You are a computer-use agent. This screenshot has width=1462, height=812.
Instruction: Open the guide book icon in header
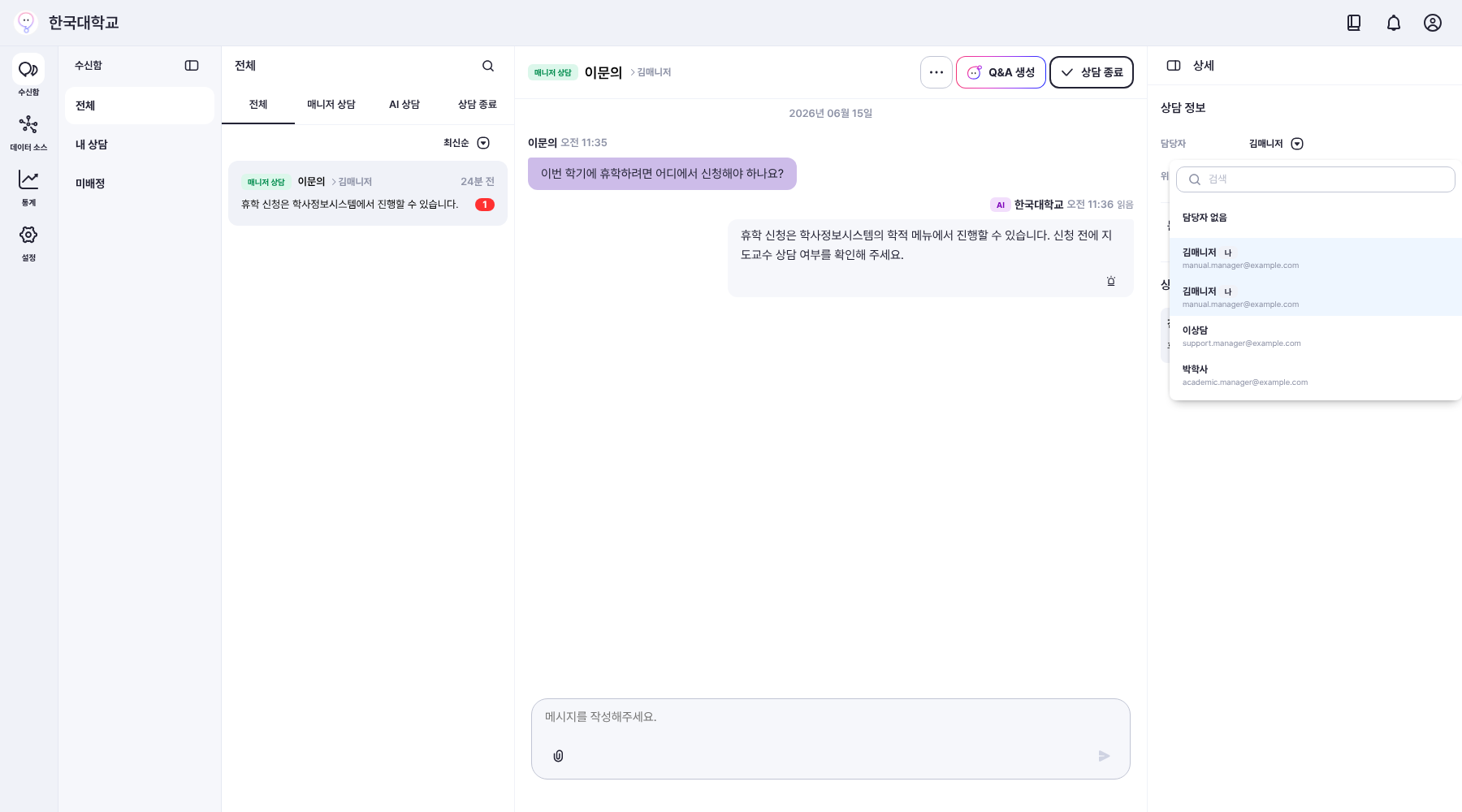pyautogui.click(x=1354, y=23)
